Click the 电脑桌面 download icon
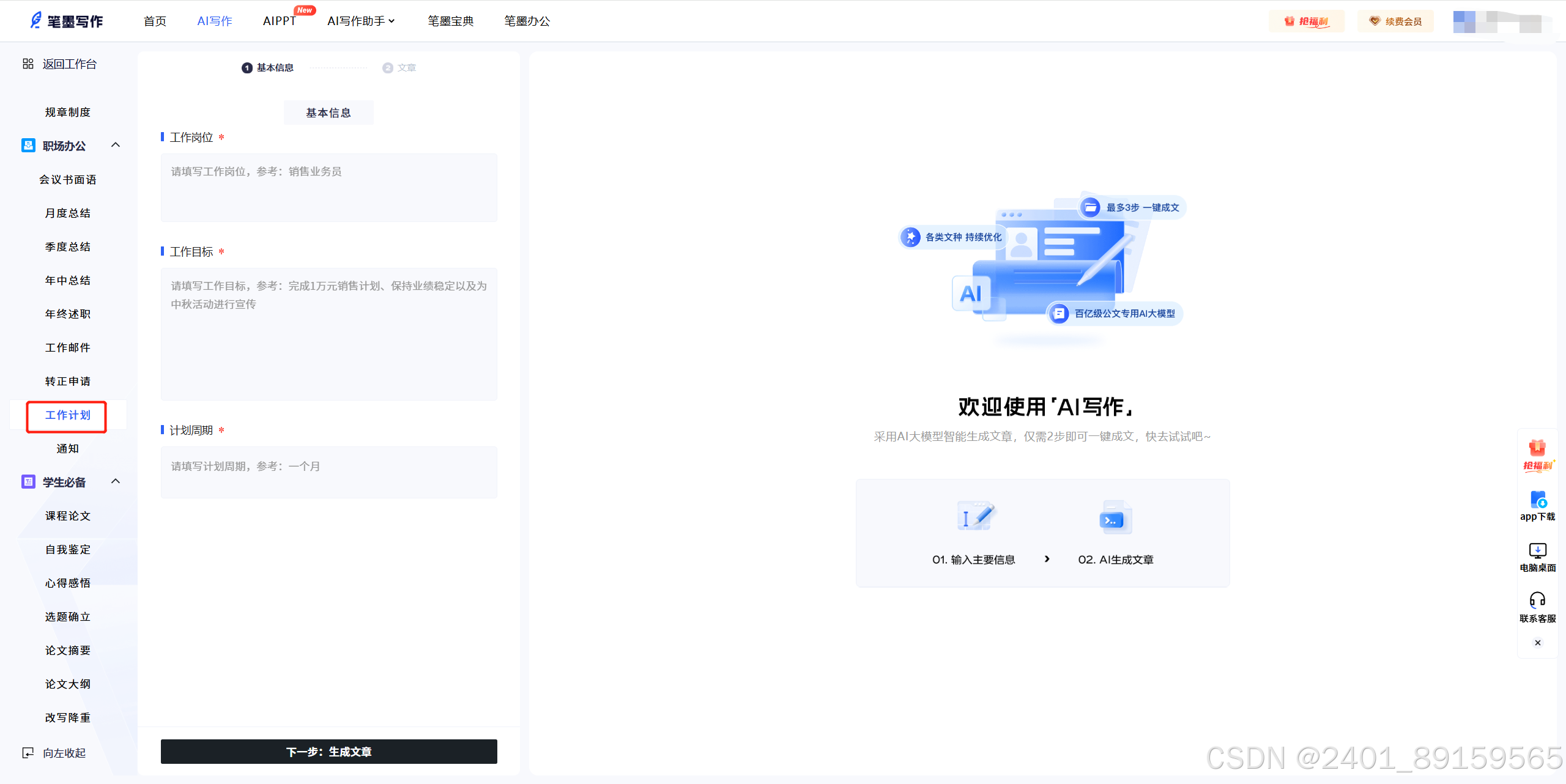This screenshot has width=1566, height=784. click(x=1537, y=550)
